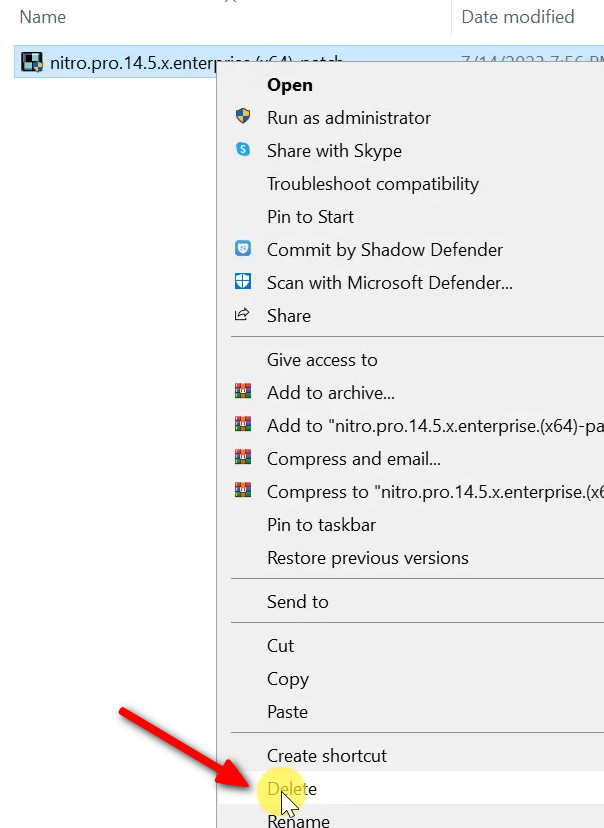The width and height of the screenshot is (604, 828).
Task: Click the Skype icon in context menu
Action: pyautogui.click(x=243, y=150)
